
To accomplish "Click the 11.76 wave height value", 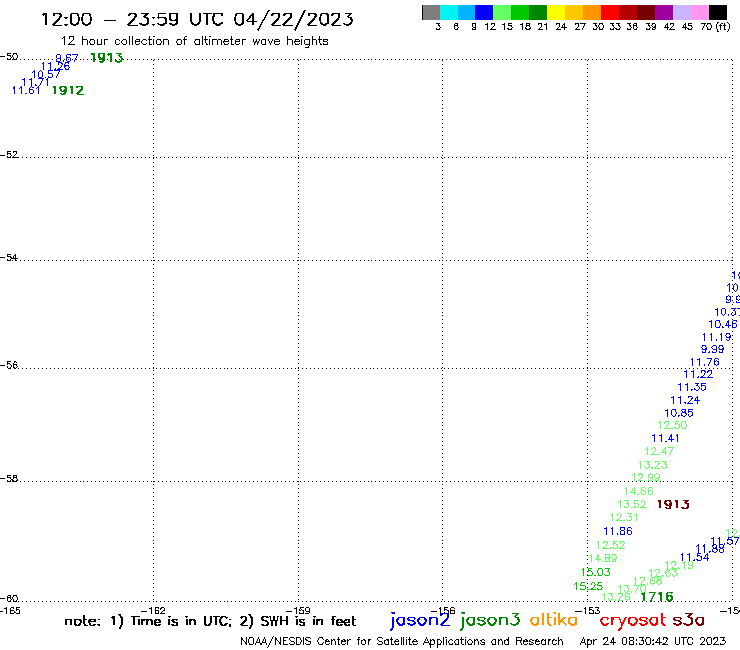I will 705,362.
